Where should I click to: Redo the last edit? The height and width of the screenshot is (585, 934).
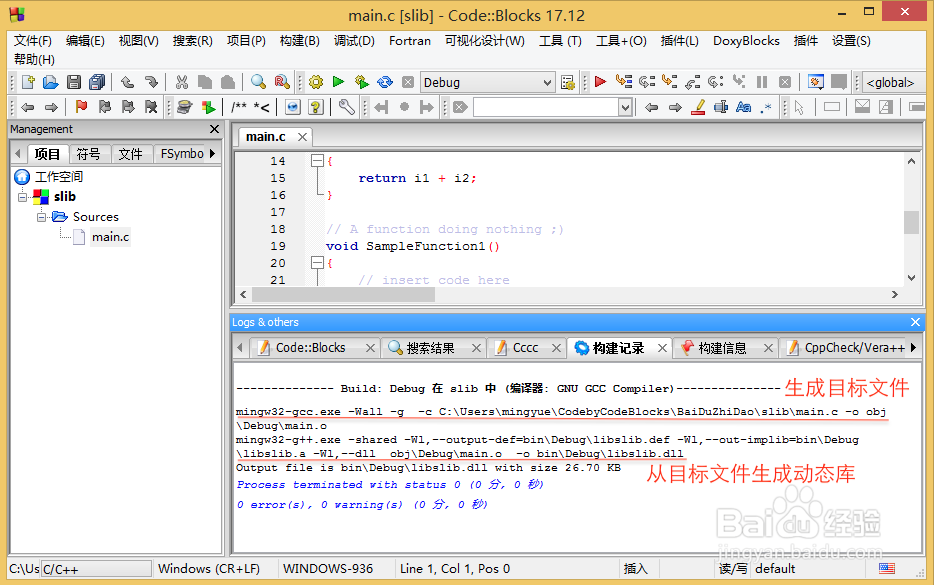tap(151, 82)
